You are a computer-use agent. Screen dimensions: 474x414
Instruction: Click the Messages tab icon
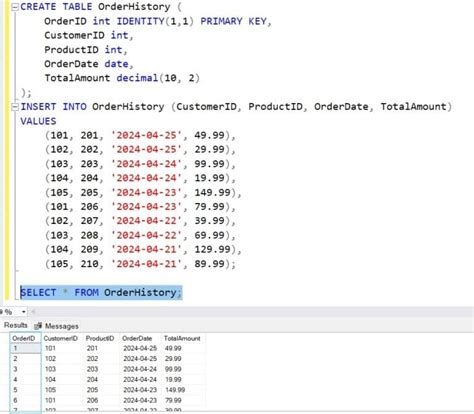pyautogui.click(x=38, y=326)
